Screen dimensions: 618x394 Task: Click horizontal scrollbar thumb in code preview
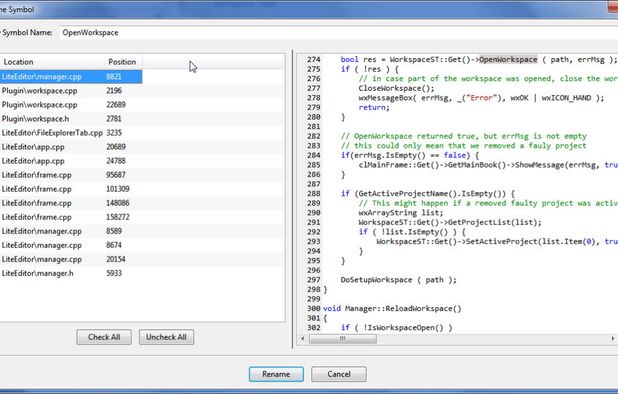click(343, 338)
